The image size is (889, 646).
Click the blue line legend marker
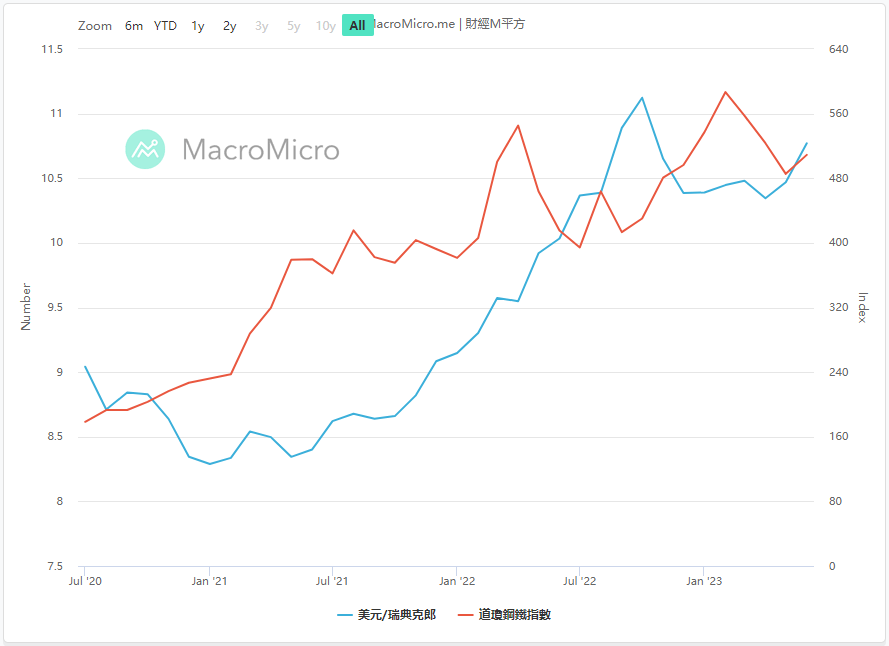pos(345,615)
